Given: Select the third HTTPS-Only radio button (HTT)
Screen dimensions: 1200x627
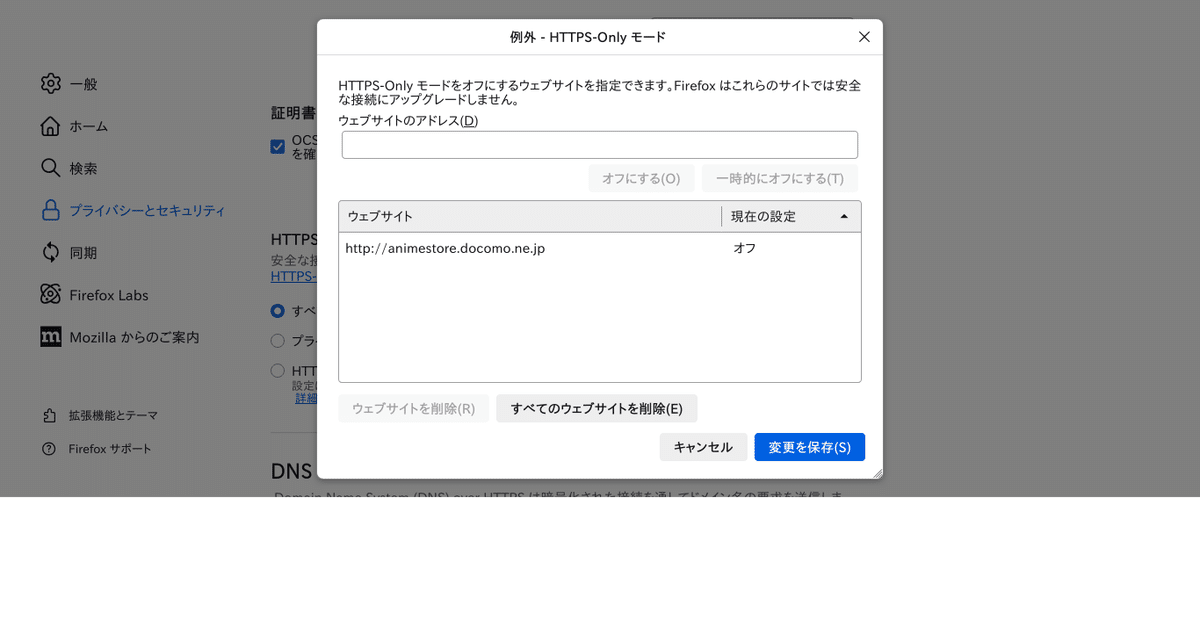Looking at the screenshot, I should click(278, 371).
